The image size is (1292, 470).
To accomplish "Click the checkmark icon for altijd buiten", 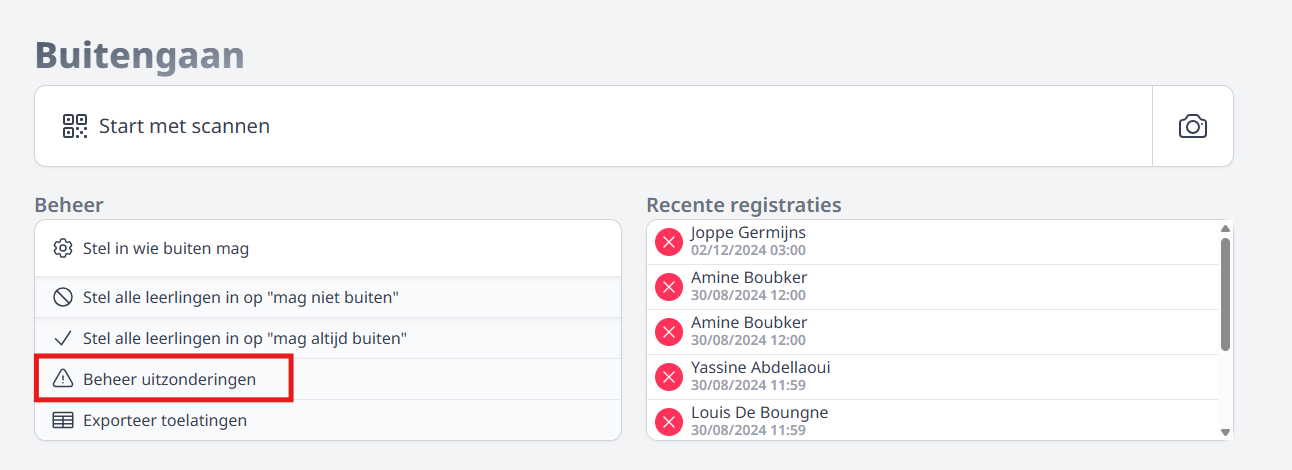I will pos(63,338).
